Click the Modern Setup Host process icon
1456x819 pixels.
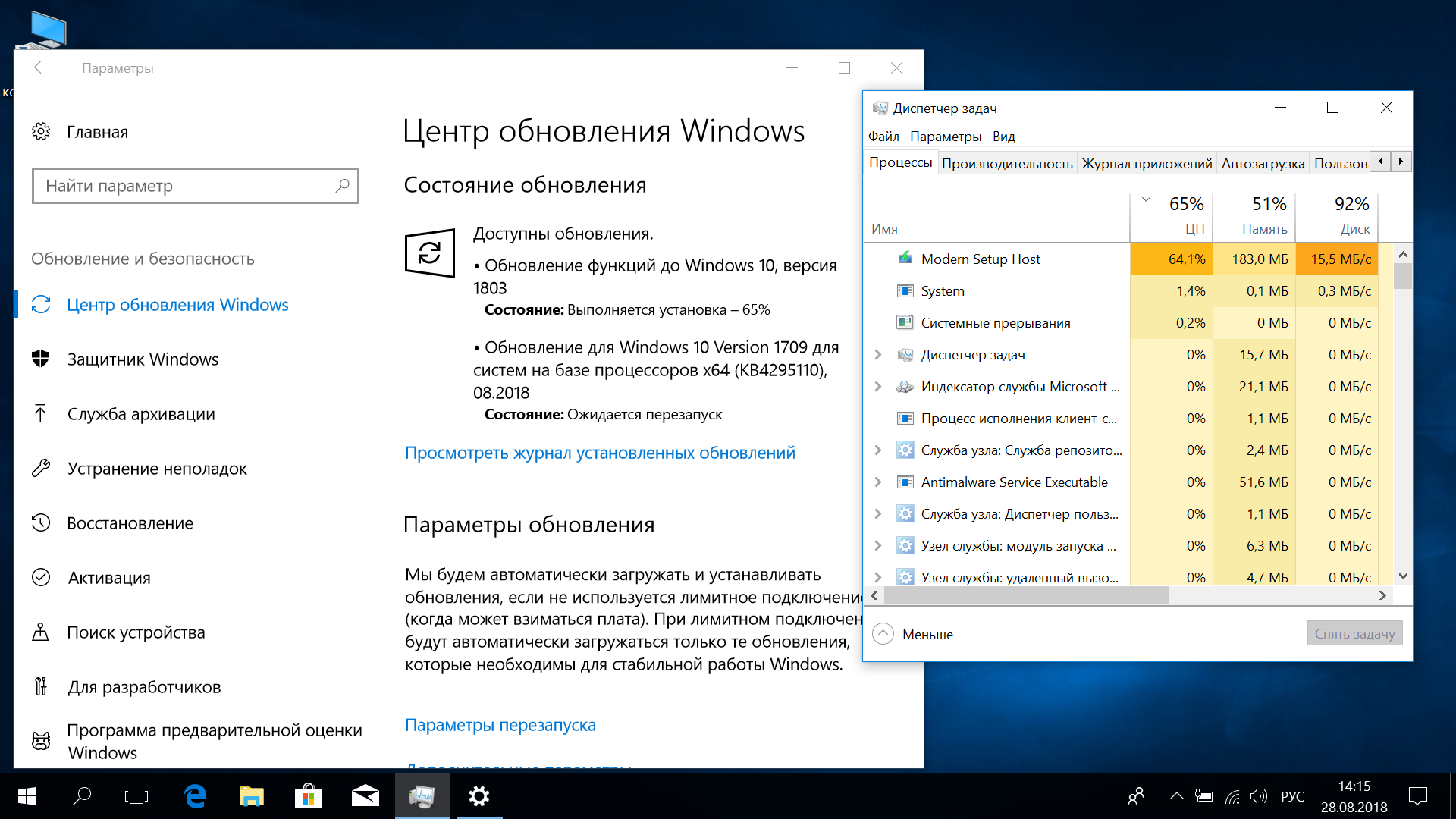905,259
